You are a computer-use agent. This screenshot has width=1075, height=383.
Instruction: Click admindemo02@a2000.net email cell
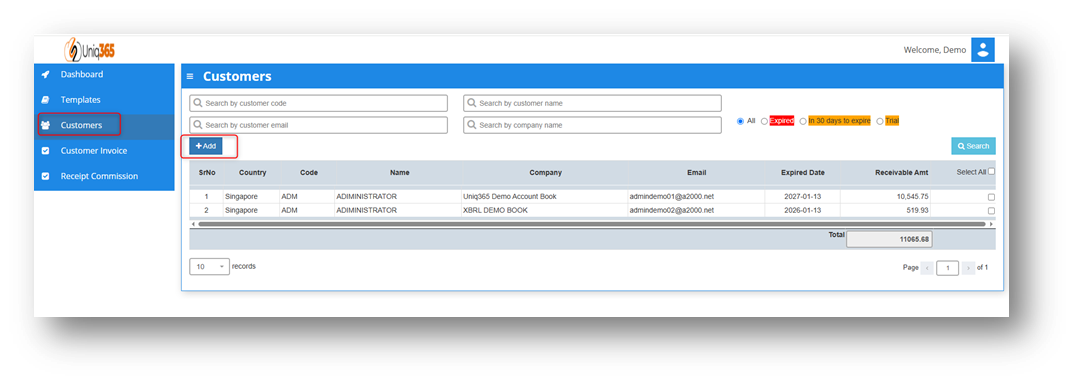(x=697, y=210)
